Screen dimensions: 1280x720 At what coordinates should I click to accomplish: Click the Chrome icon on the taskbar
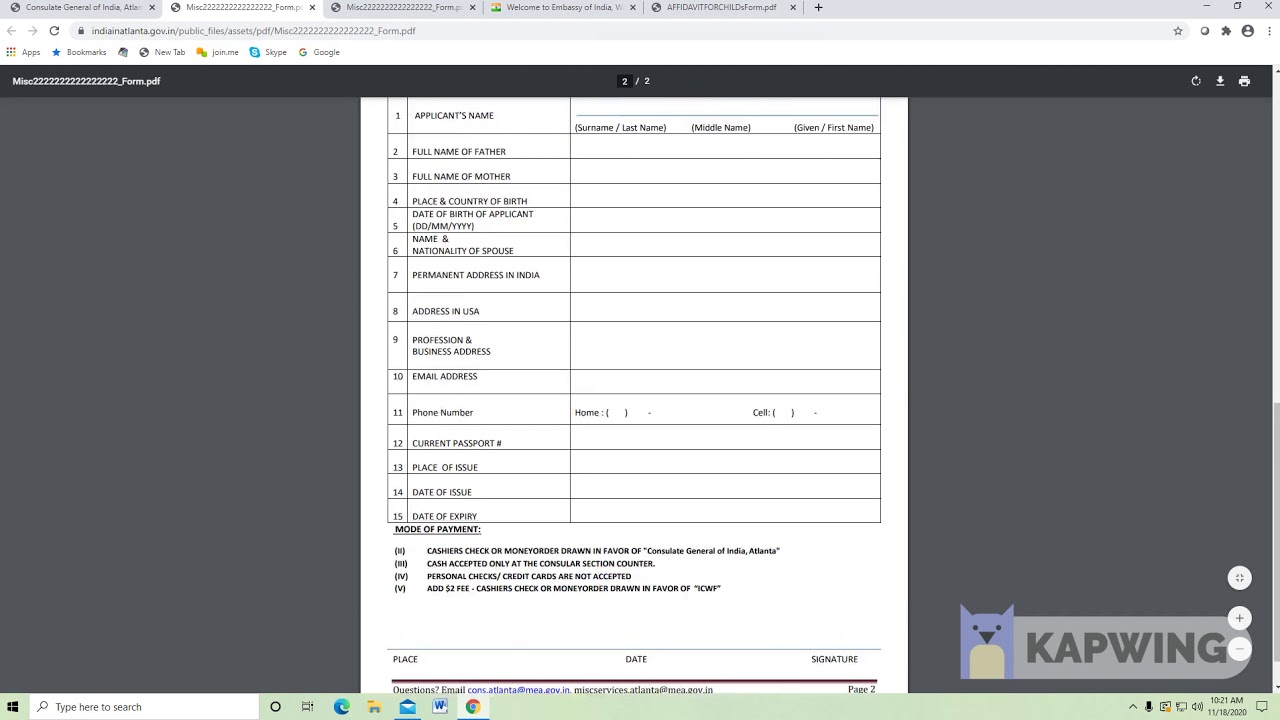(x=473, y=707)
